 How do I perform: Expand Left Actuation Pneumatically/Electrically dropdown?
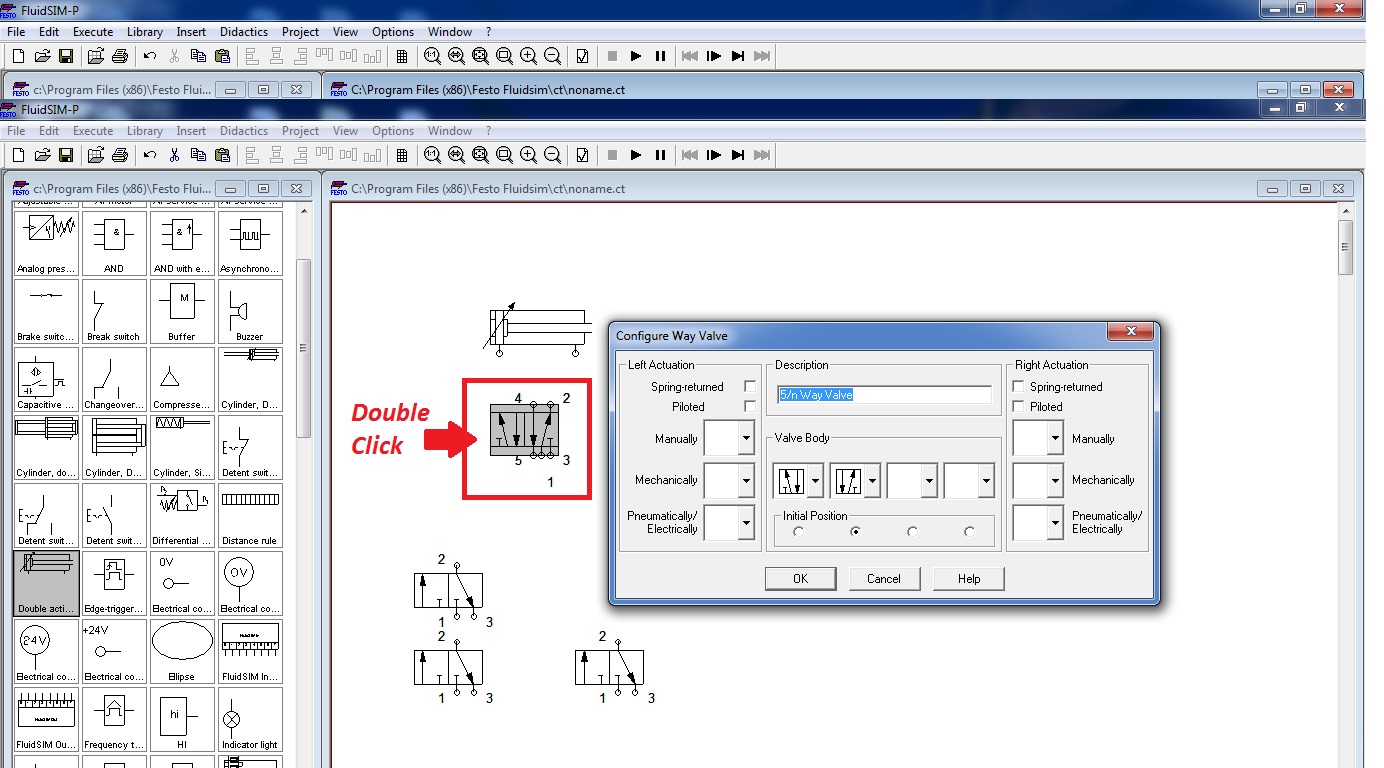(745, 522)
